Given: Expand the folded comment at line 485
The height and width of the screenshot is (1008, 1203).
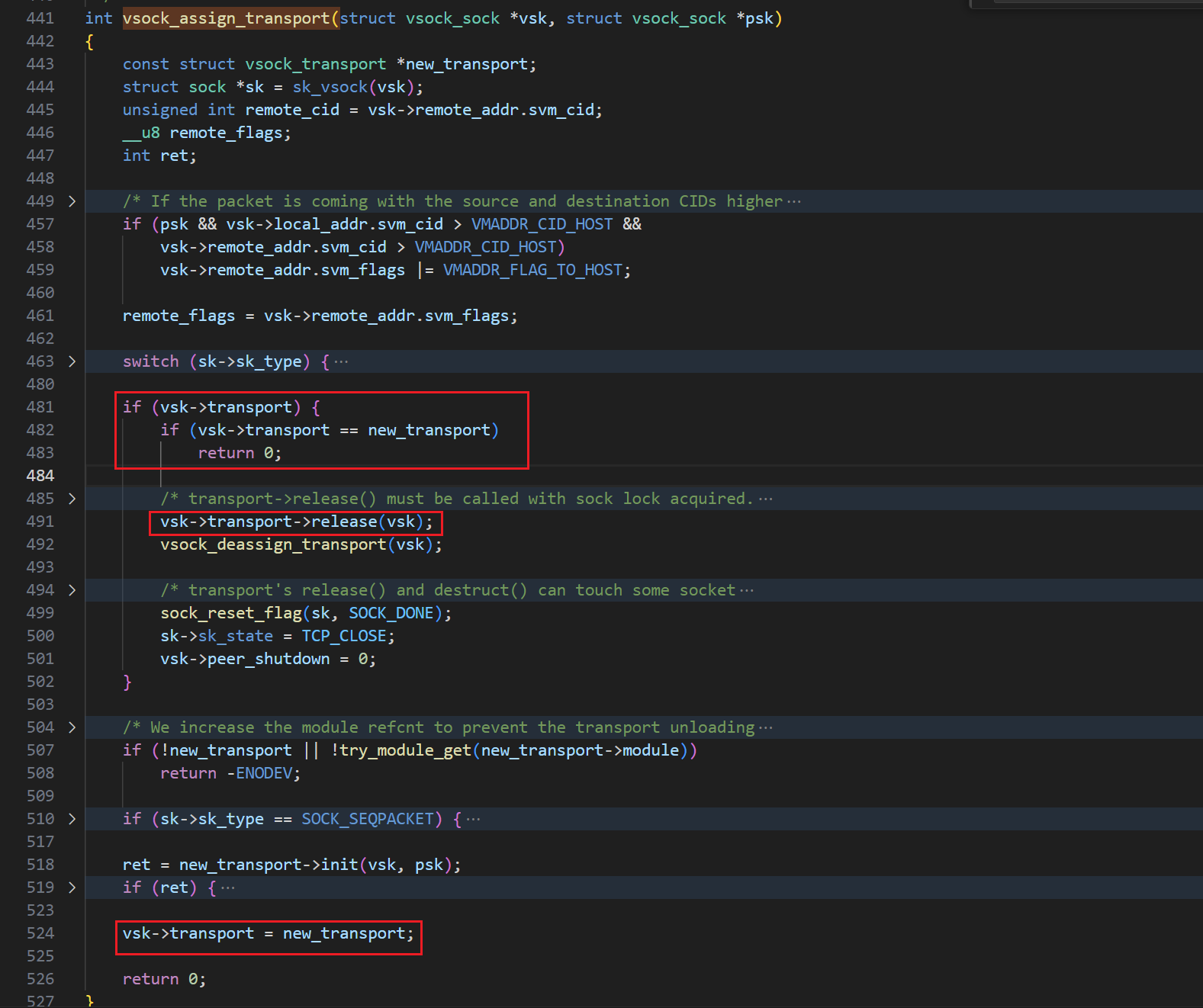Looking at the screenshot, I should (x=72, y=499).
